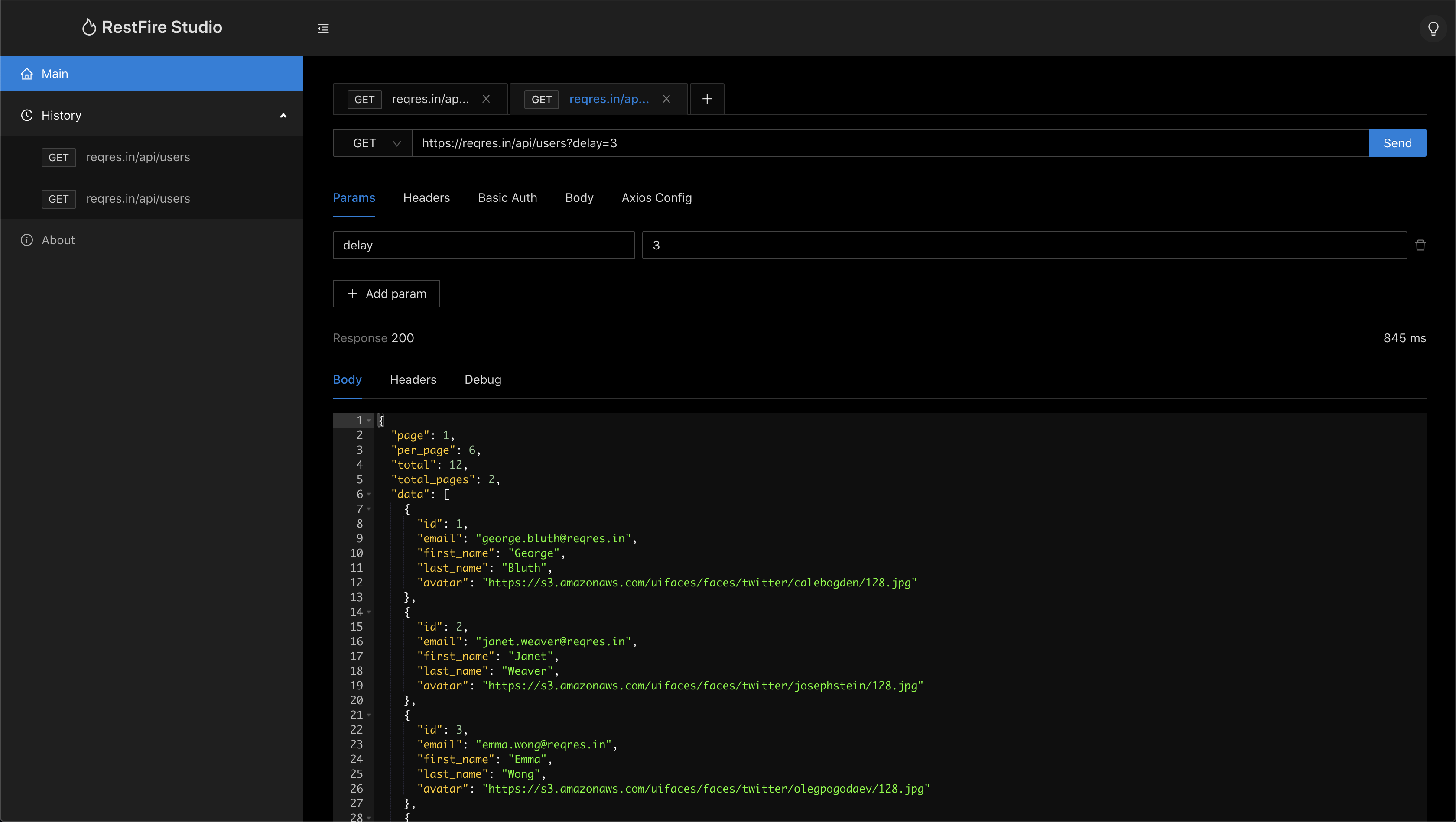The width and height of the screenshot is (1456, 822).
Task: Fold JSON line 6 data array
Action: coord(369,494)
